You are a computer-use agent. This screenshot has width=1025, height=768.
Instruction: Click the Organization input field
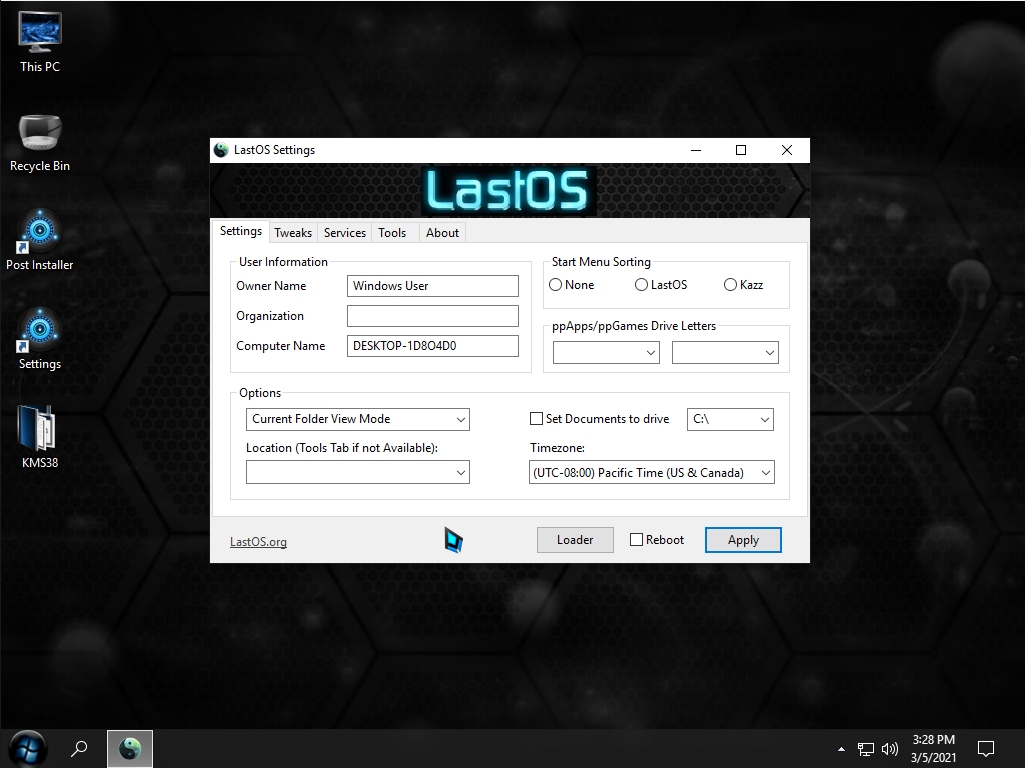click(x=433, y=316)
